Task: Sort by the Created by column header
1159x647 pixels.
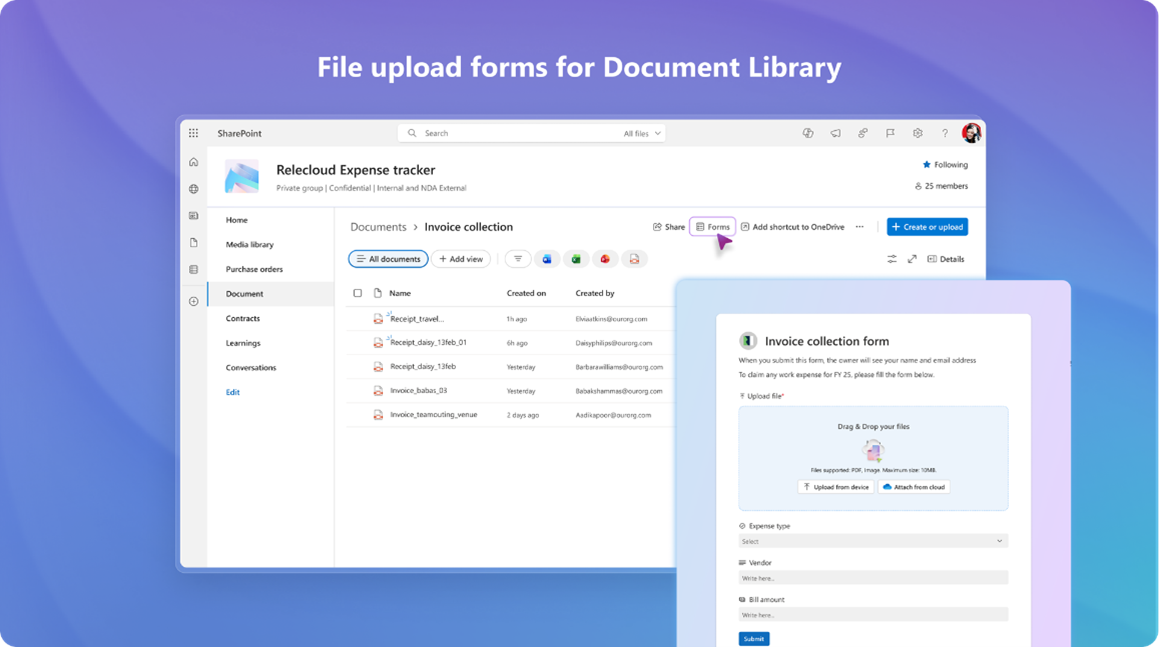Action: 595,293
